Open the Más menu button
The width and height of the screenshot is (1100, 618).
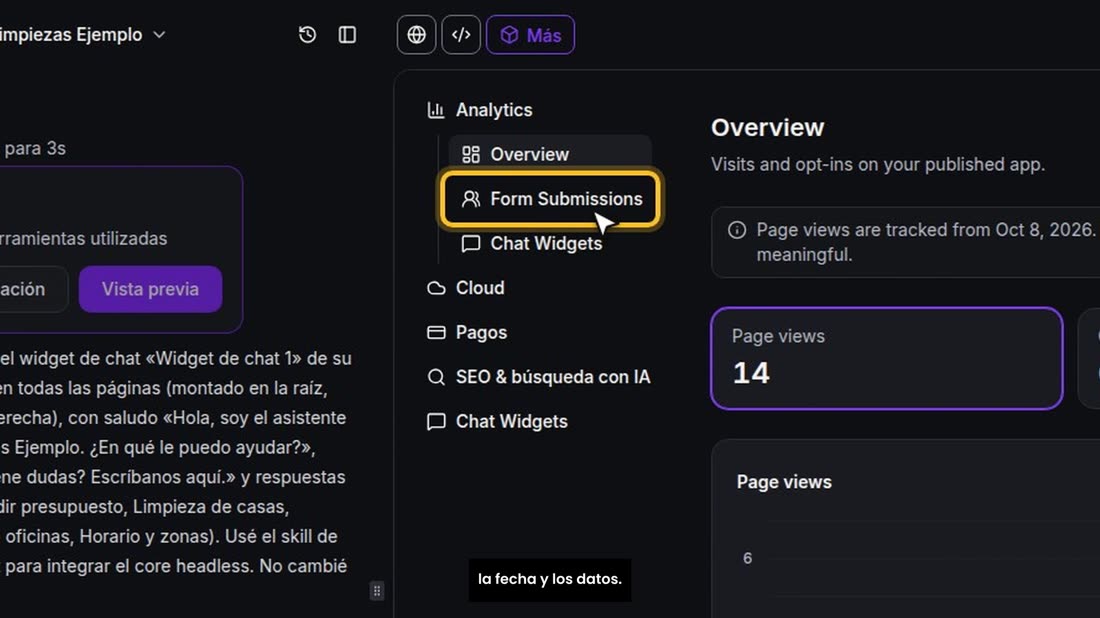pyautogui.click(x=530, y=34)
